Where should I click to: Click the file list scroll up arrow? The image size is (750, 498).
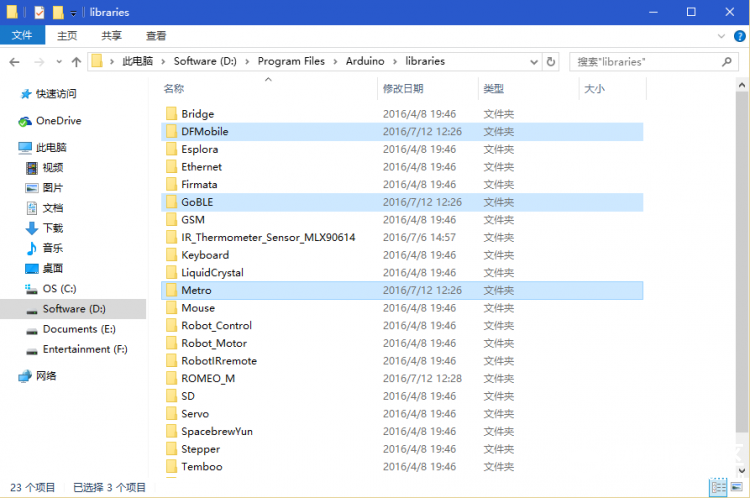coord(741,86)
